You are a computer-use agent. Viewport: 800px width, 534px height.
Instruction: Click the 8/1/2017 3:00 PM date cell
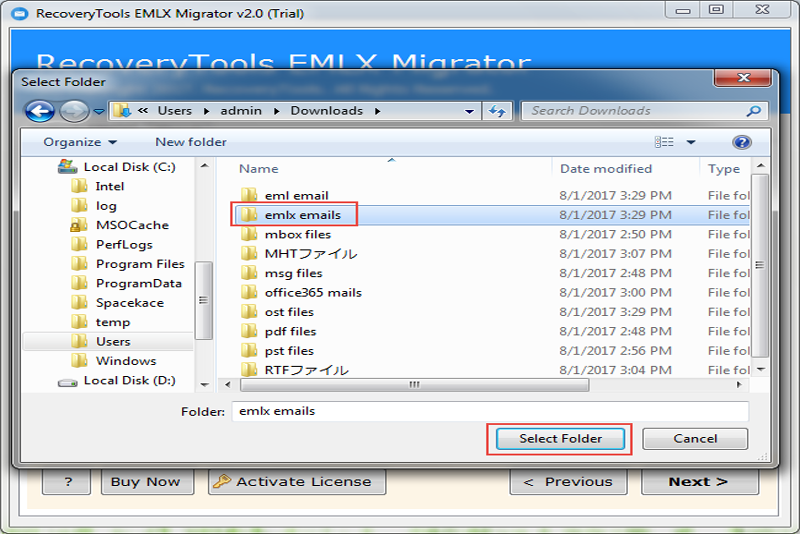point(615,292)
